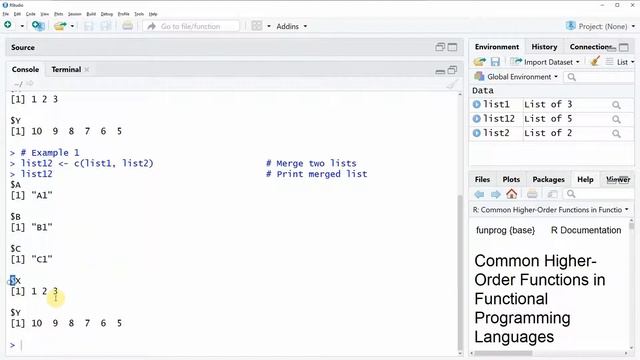
Task: Open the Code menu
Action: 31,14
